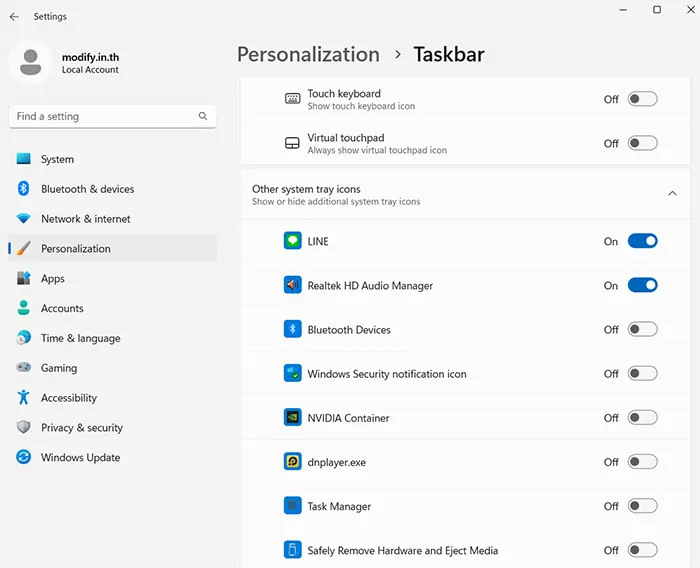The image size is (700, 568).
Task: Click the Time & language globe icon
Action: coord(23,338)
